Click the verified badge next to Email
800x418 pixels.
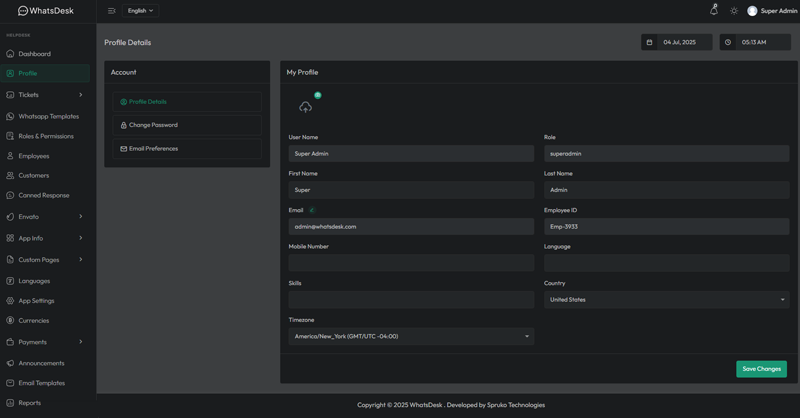click(x=312, y=210)
